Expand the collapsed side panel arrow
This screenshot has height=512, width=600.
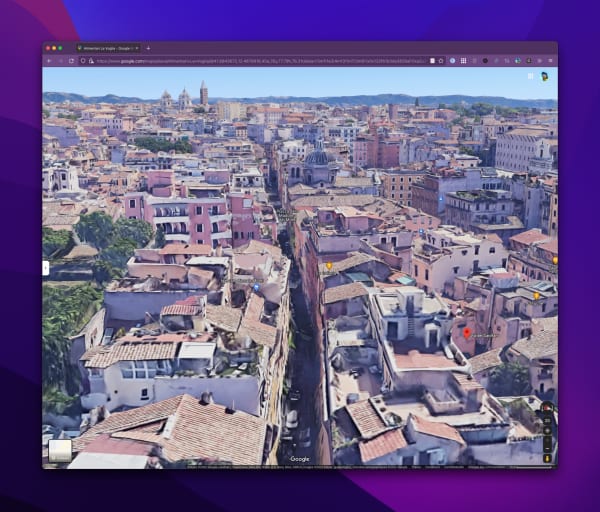click(46, 268)
